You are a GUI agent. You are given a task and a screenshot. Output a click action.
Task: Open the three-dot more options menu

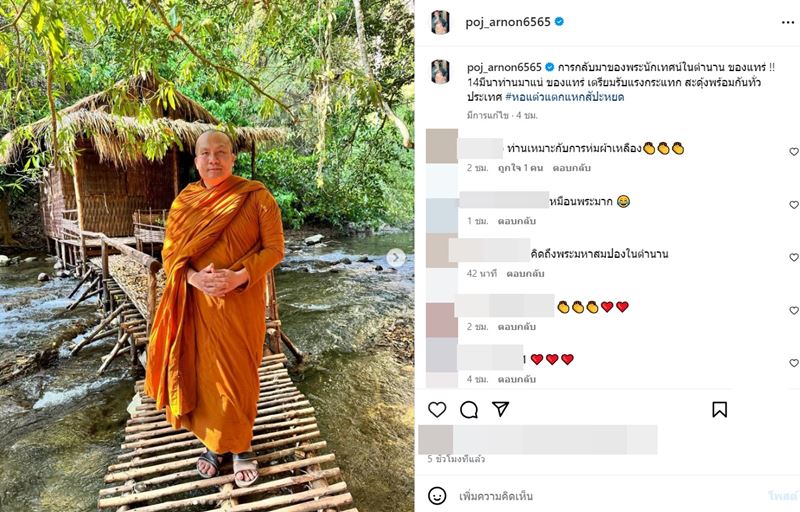click(788, 21)
